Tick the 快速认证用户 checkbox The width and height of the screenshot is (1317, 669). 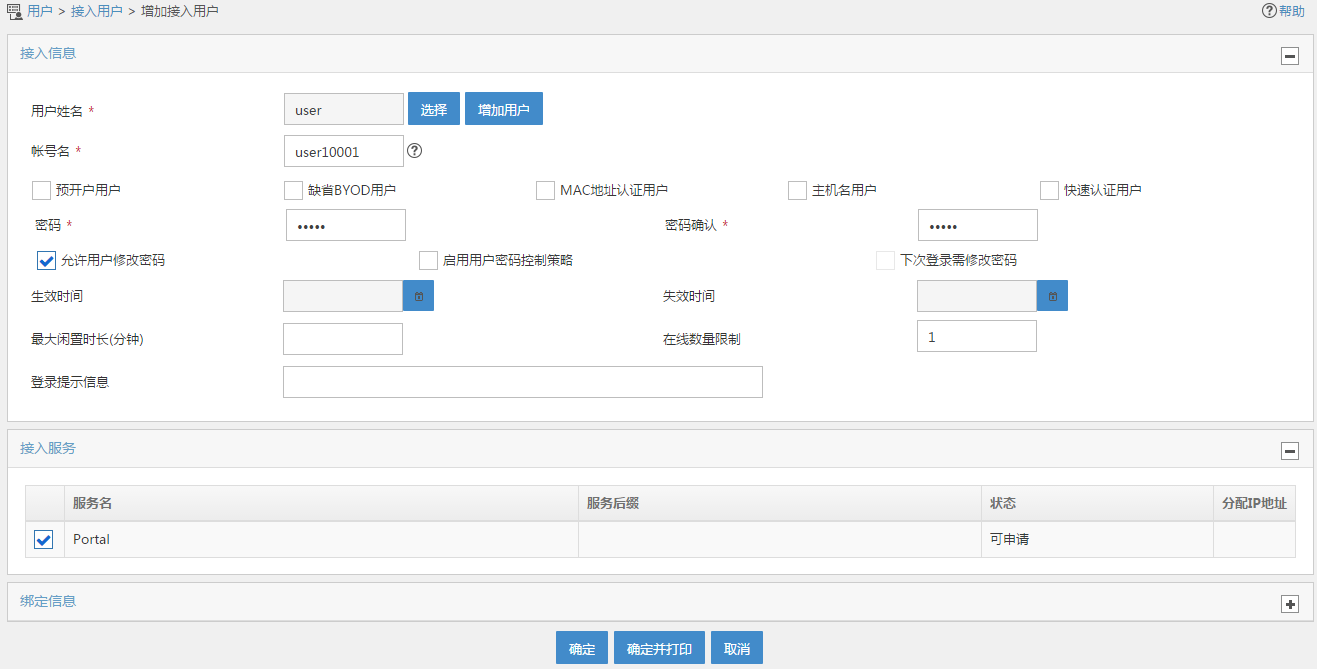coord(1049,190)
